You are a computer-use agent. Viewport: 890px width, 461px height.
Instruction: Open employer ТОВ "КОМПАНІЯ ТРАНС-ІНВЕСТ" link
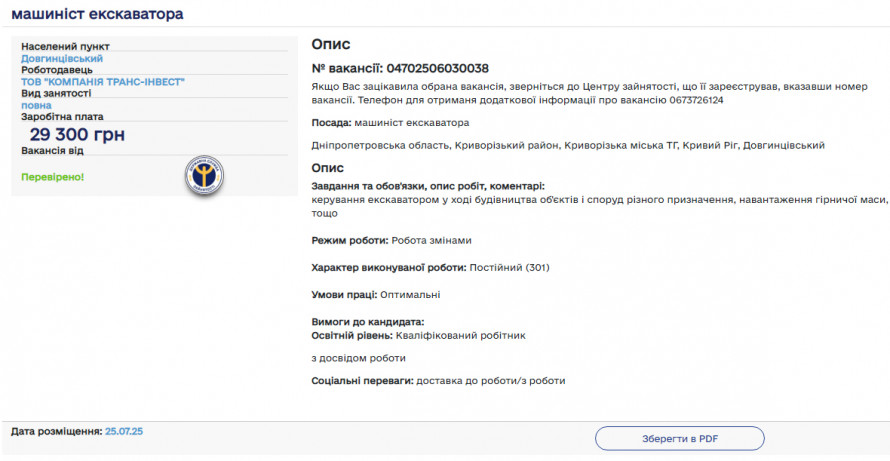tap(103, 82)
